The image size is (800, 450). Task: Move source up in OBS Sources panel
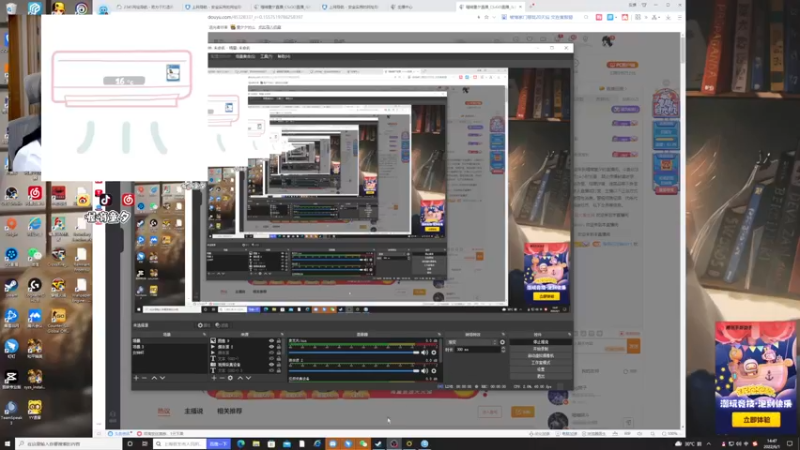[x=240, y=378]
